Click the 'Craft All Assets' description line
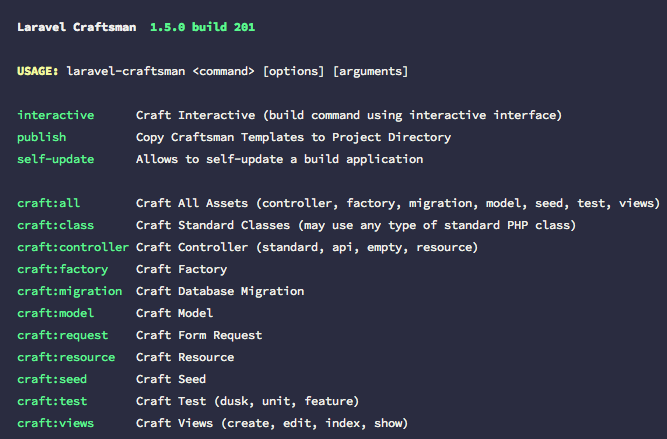Viewport: 667px width, 439px height. 398,203
